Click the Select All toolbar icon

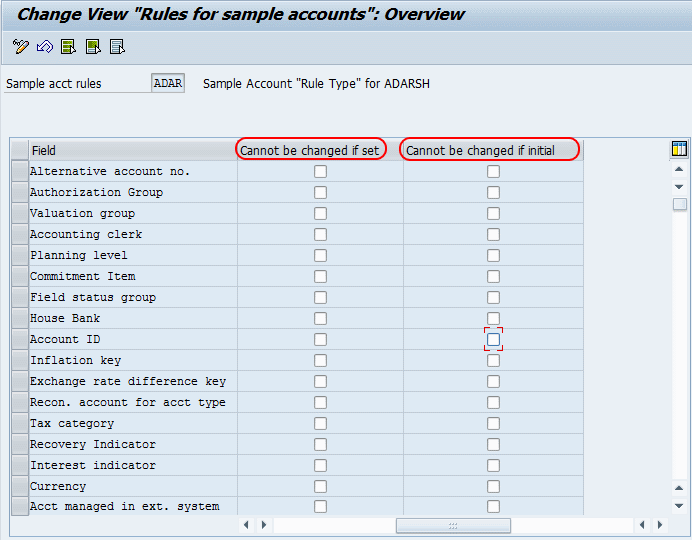tap(68, 46)
